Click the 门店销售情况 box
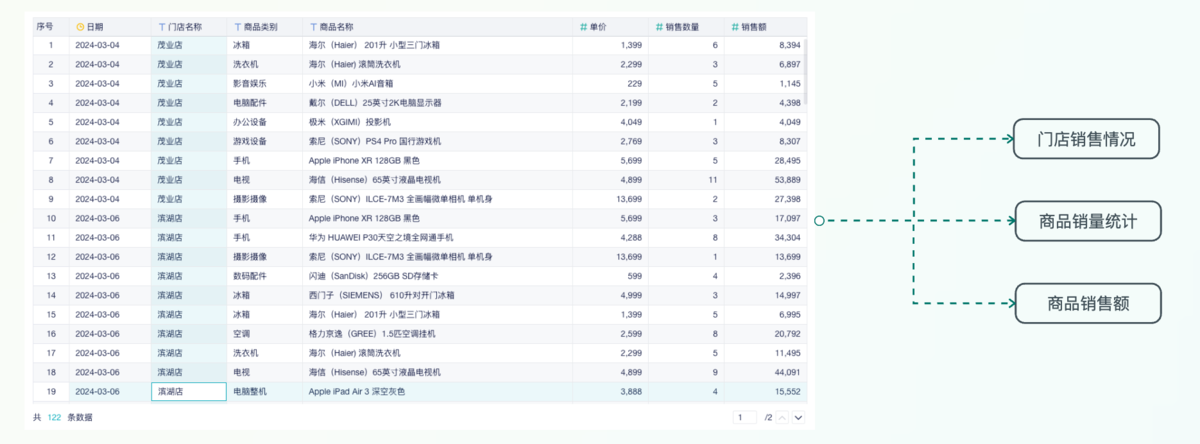The width and height of the screenshot is (1200, 444). 1088,139
